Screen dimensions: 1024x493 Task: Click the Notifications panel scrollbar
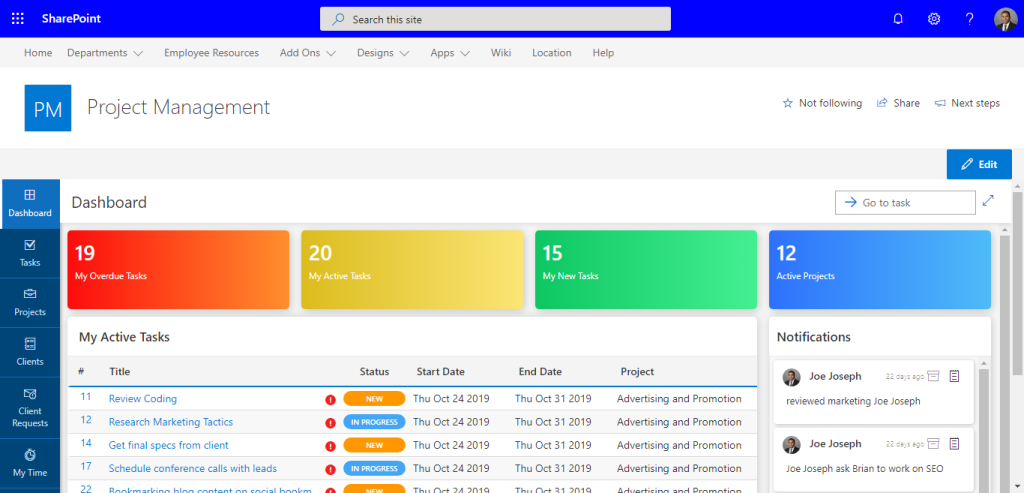984,431
